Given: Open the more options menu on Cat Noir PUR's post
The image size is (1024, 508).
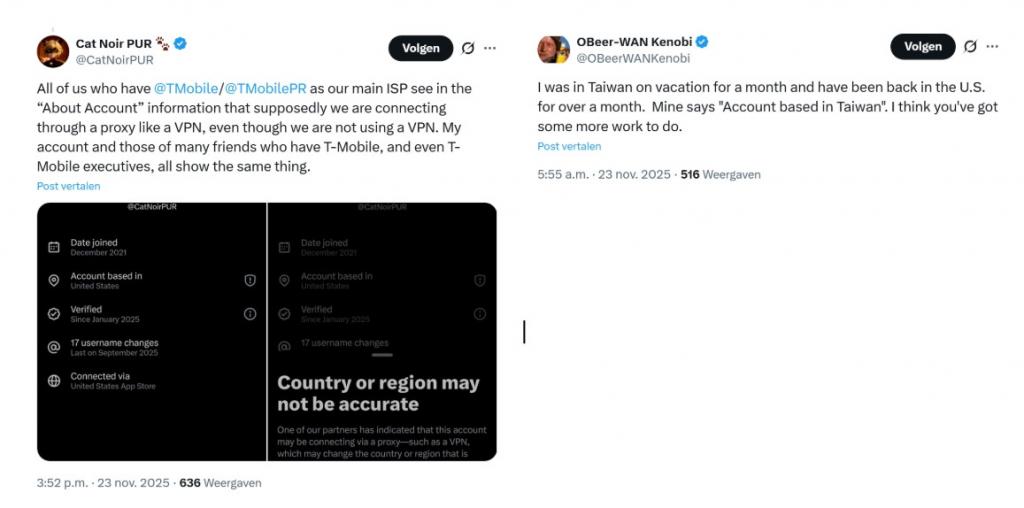Looking at the screenshot, I should (x=490, y=48).
